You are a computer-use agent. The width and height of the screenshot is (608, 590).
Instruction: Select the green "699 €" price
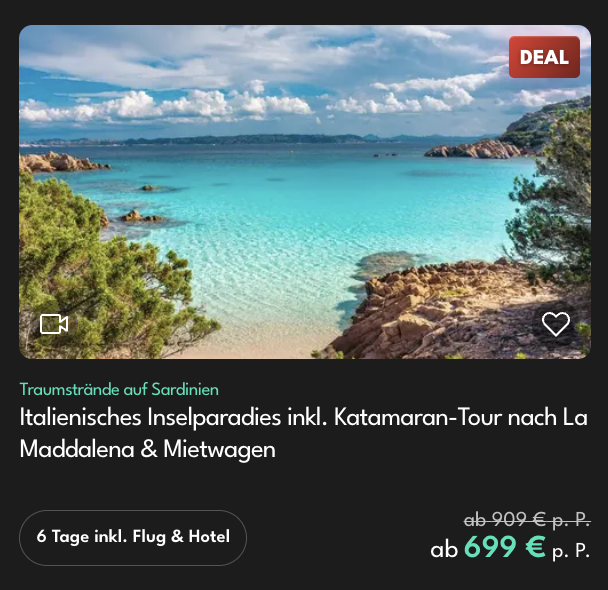(x=505, y=547)
